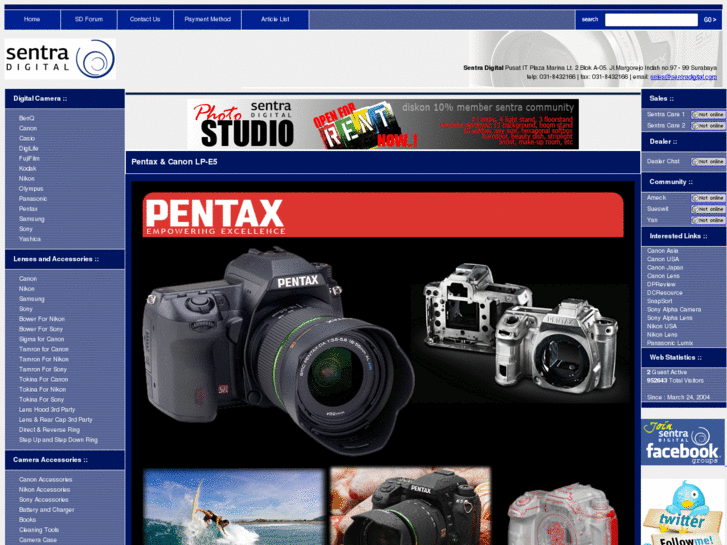Open Canon Asia link
This screenshot has height=545, width=727.
[x=663, y=251]
